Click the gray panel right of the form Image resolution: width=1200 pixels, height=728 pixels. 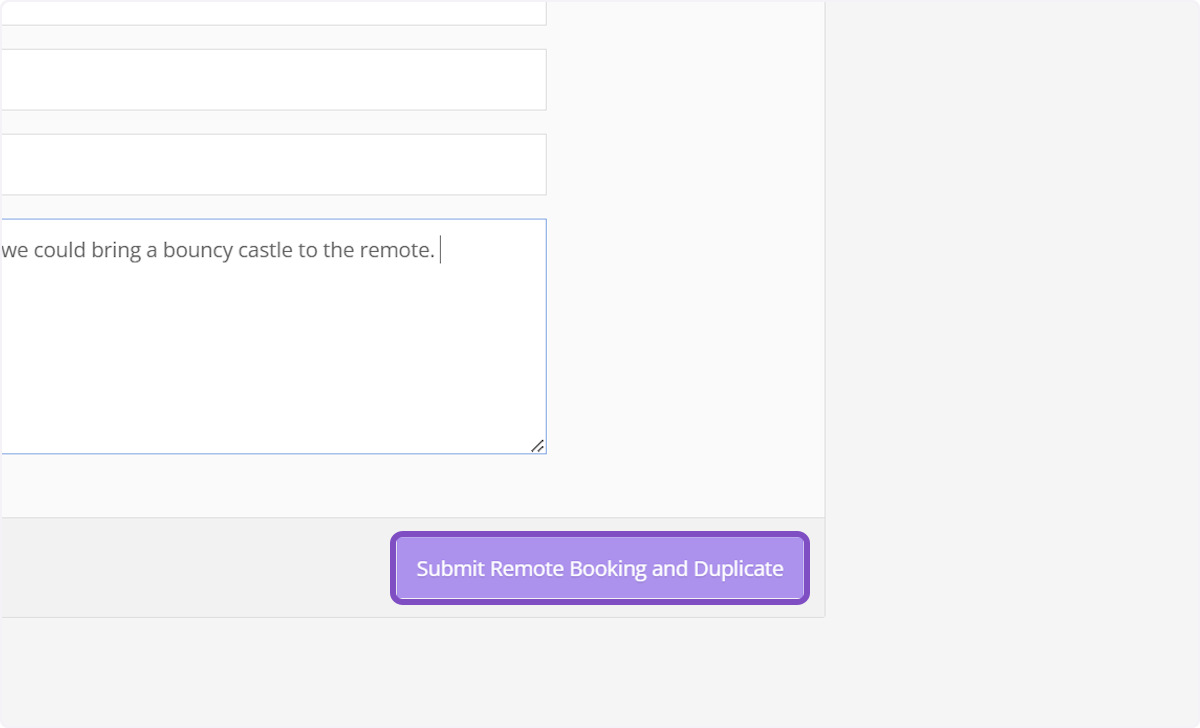coord(1000,300)
